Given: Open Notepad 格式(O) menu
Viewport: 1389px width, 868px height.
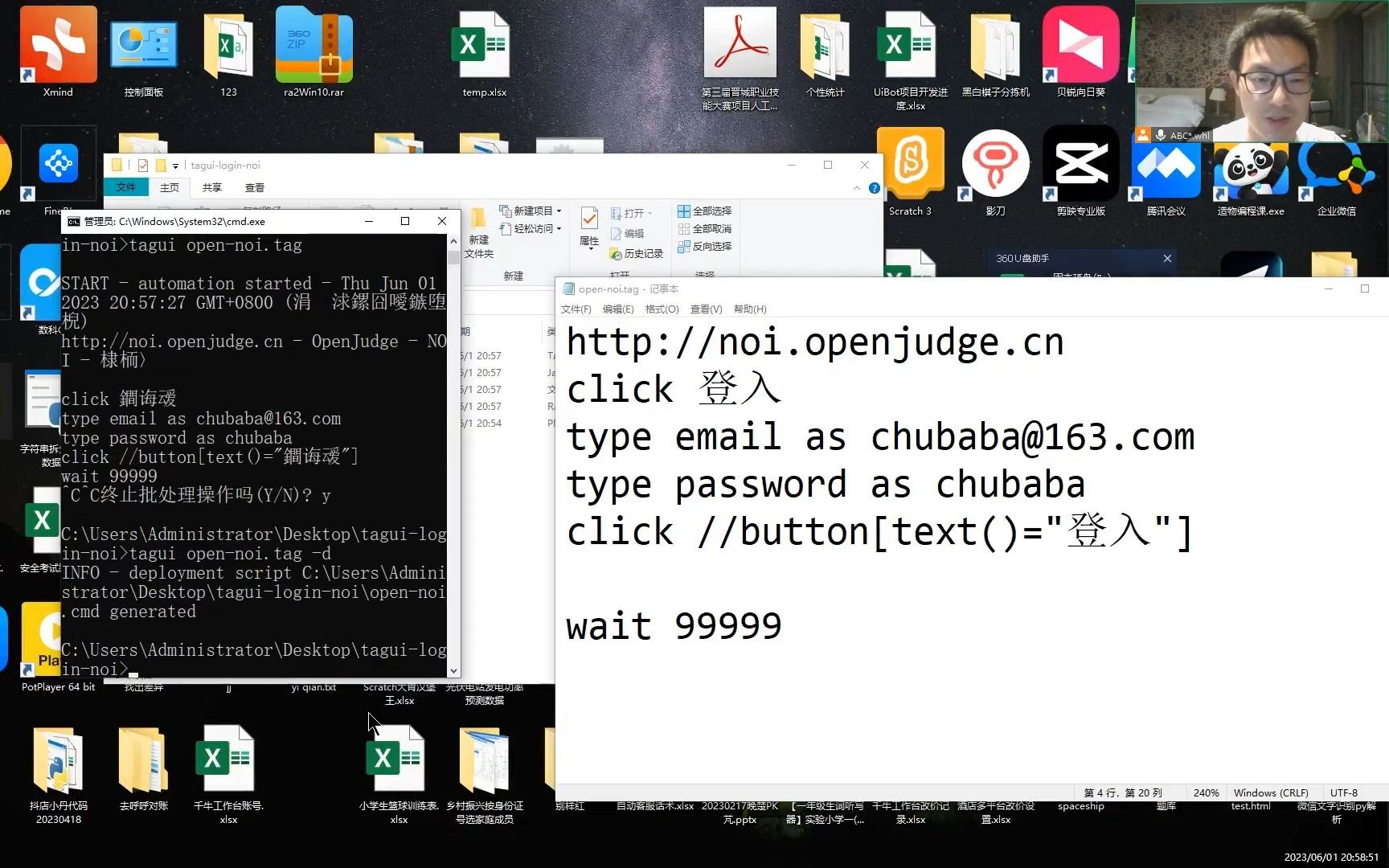Looking at the screenshot, I should pos(662,309).
